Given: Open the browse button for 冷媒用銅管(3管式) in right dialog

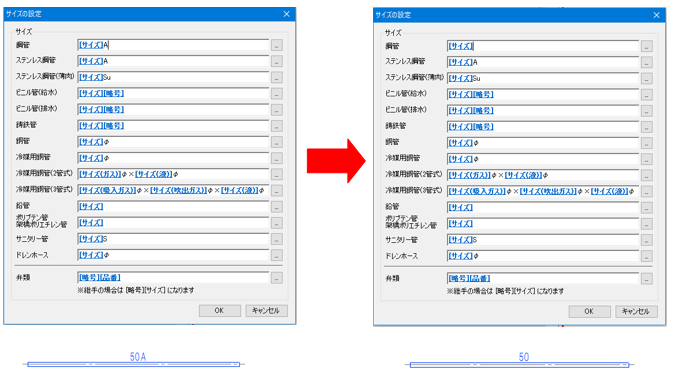Looking at the screenshot, I should (646, 192).
